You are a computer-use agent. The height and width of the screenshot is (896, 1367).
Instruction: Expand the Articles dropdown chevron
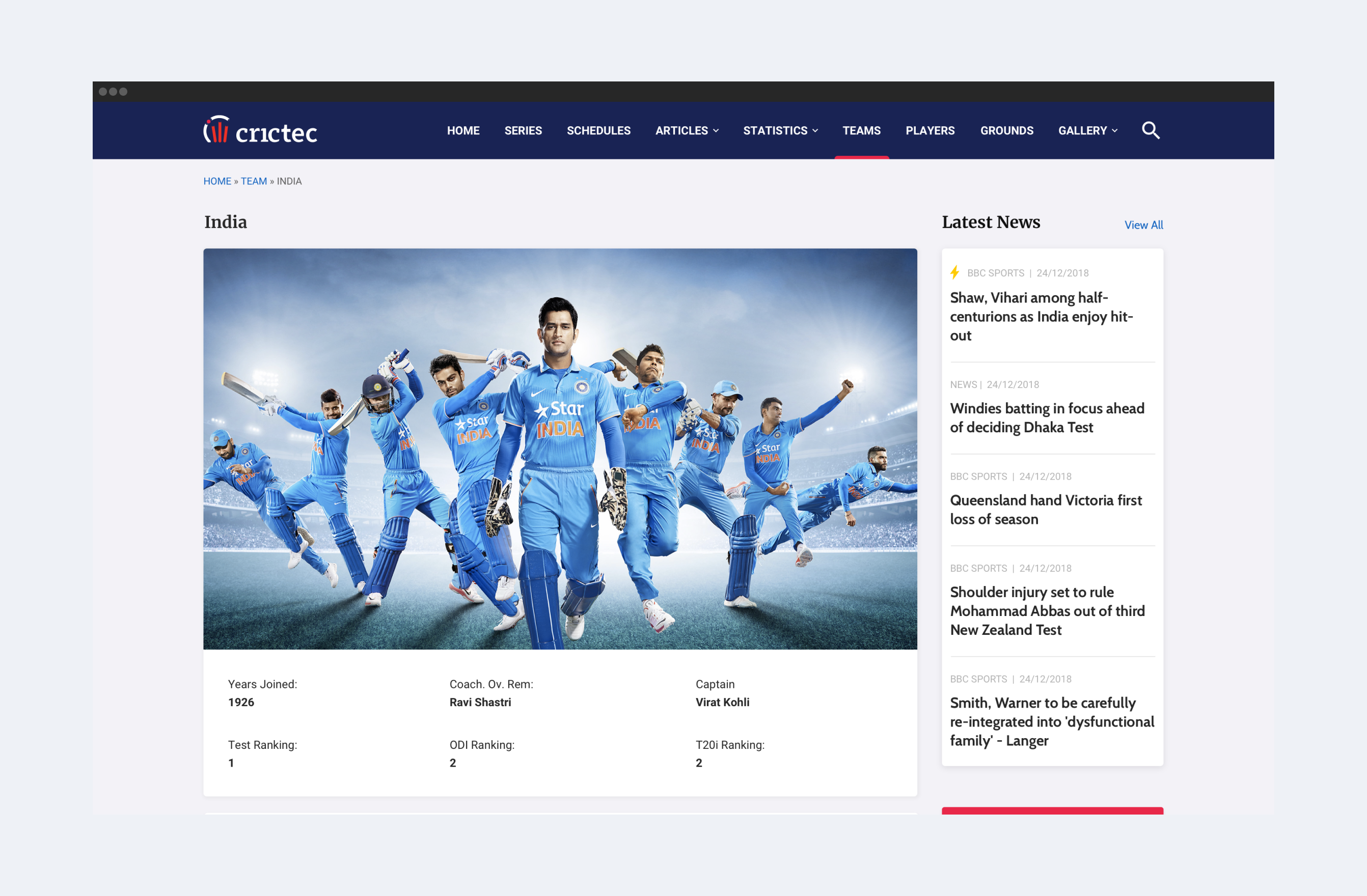click(716, 131)
